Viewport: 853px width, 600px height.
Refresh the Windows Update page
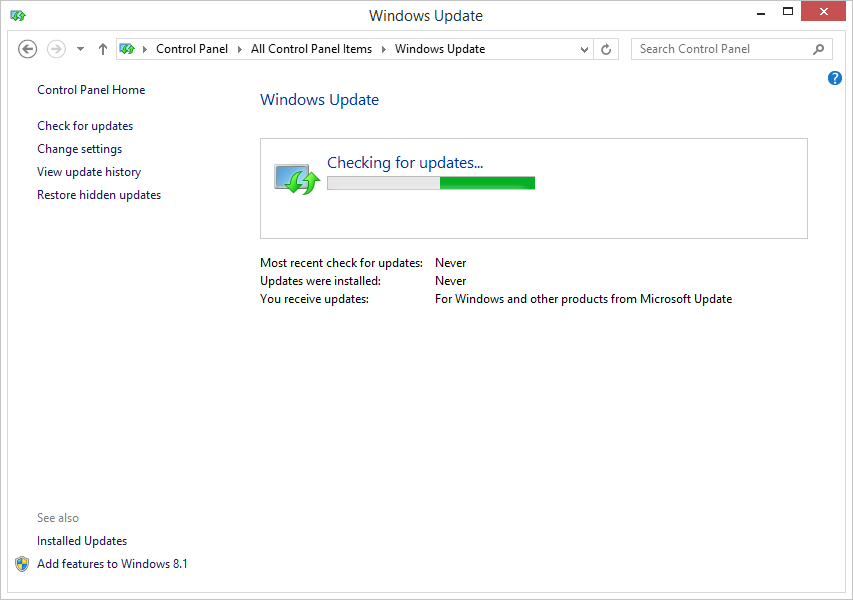click(606, 50)
